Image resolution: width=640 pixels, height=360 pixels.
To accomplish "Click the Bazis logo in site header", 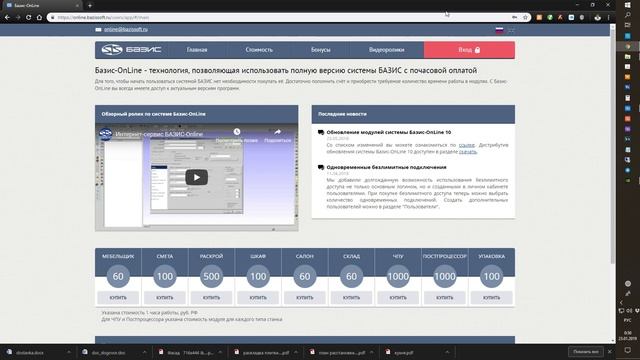I will (x=131, y=50).
